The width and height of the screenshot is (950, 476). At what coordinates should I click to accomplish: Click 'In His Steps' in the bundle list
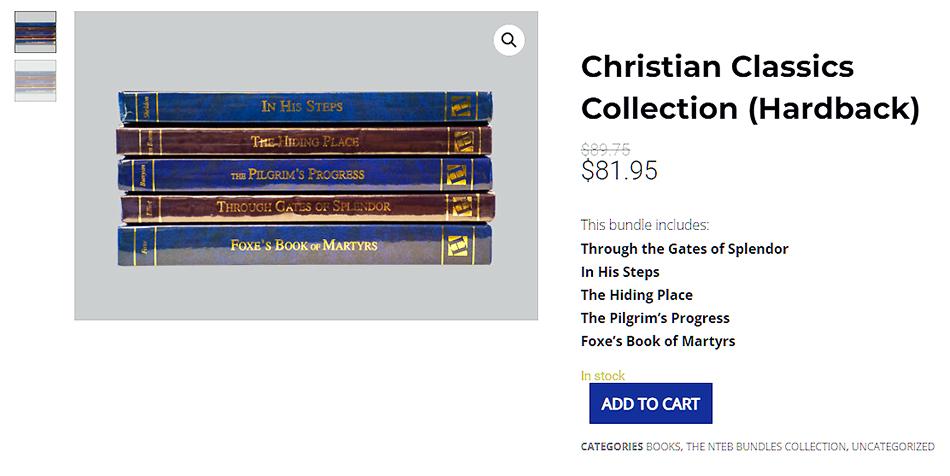coord(620,272)
